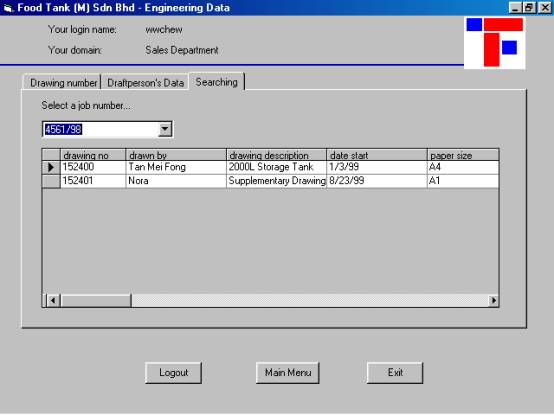This screenshot has height=415, width=554.
Task: Select the 'Tan Mei Fong' cell
Action: pyautogui.click(x=176, y=167)
